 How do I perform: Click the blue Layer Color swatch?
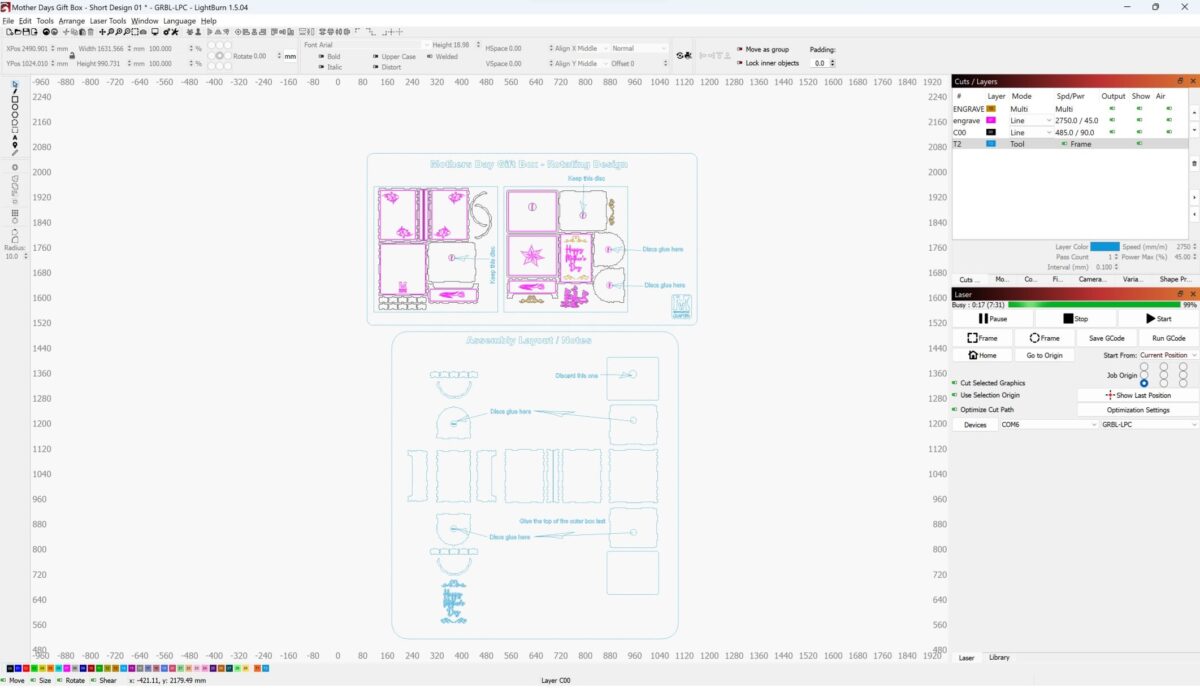point(1104,246)
